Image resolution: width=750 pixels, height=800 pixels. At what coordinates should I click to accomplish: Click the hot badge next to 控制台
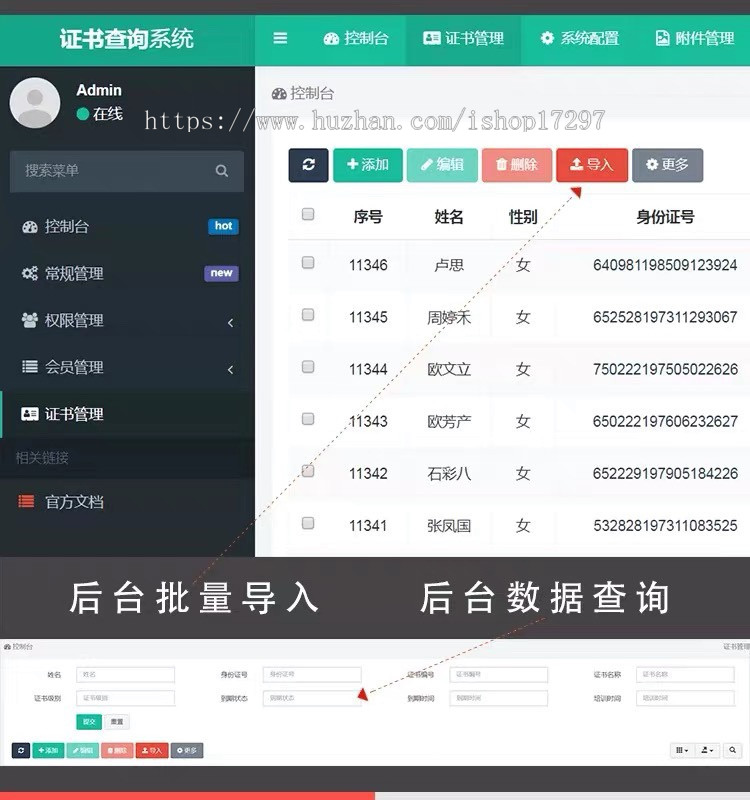pyautogui.click(x=223, y=226)
